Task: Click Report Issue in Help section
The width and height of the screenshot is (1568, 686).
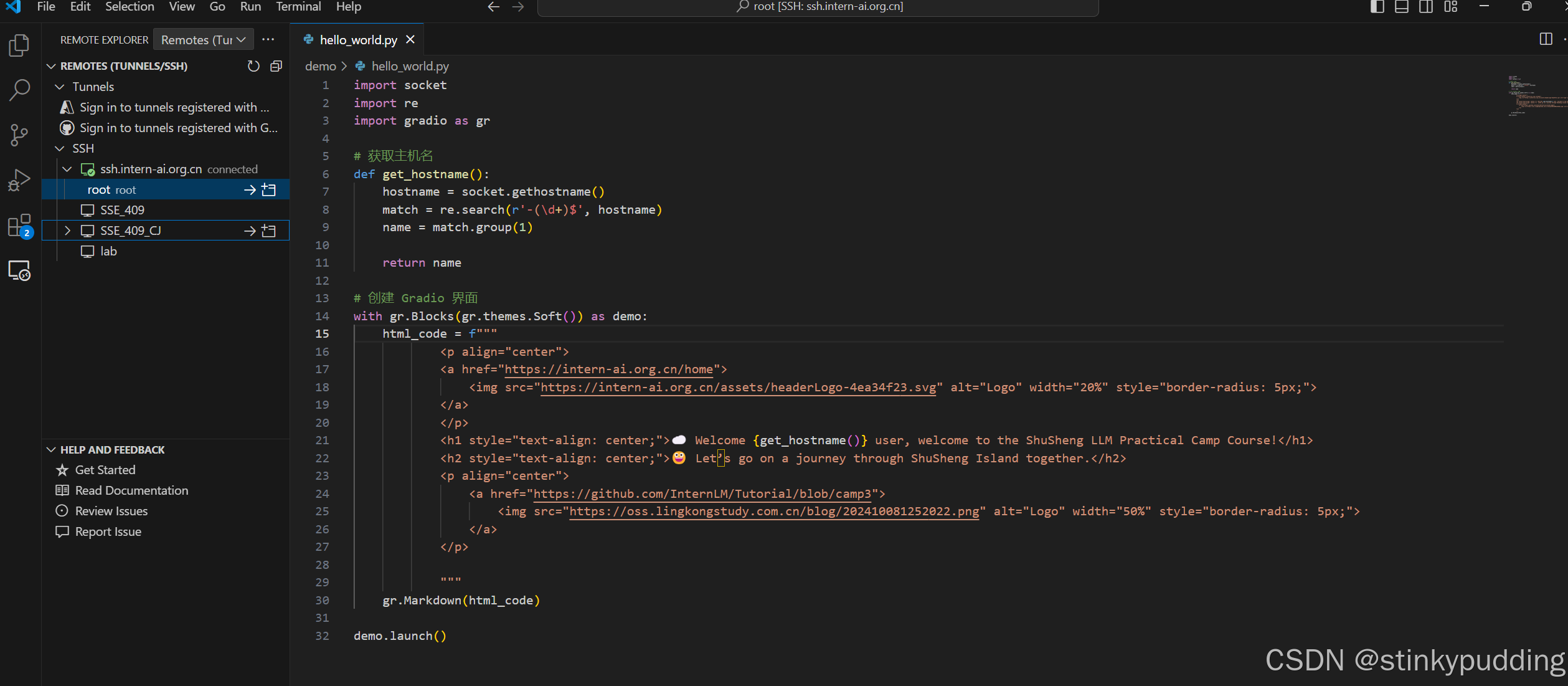Action: pyautogui.click(x=108, y=531)
